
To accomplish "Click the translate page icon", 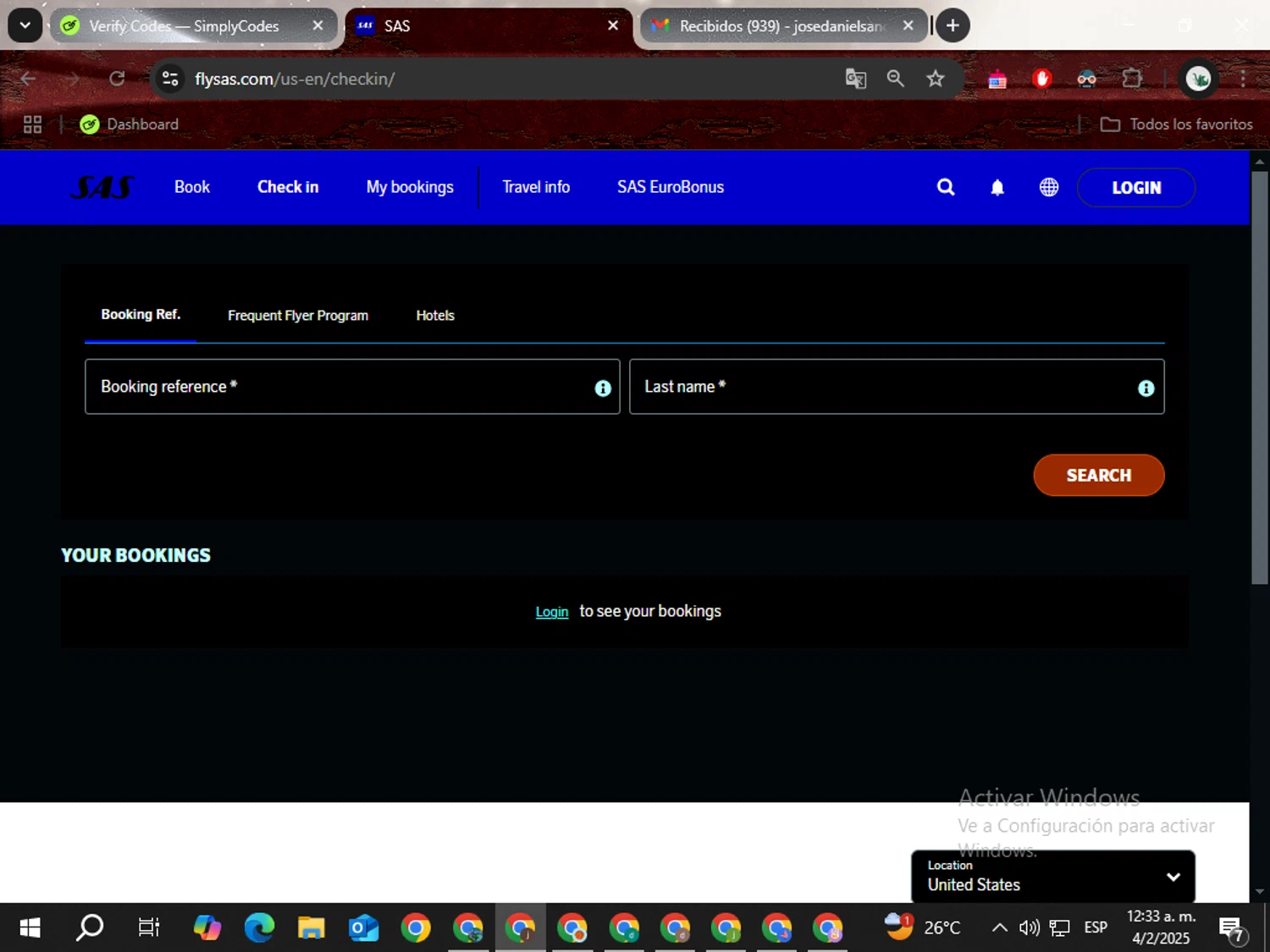I will pyautogui.click(x=856, y=79).
